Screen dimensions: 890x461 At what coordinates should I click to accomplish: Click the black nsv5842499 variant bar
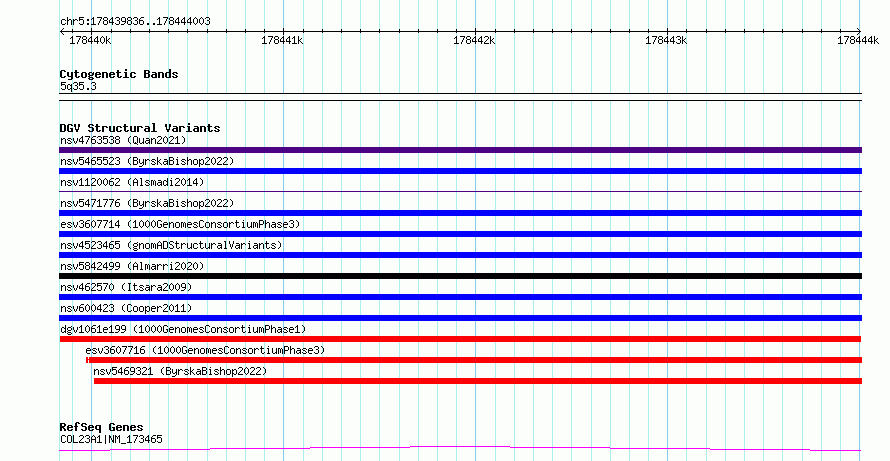point(460,276)
